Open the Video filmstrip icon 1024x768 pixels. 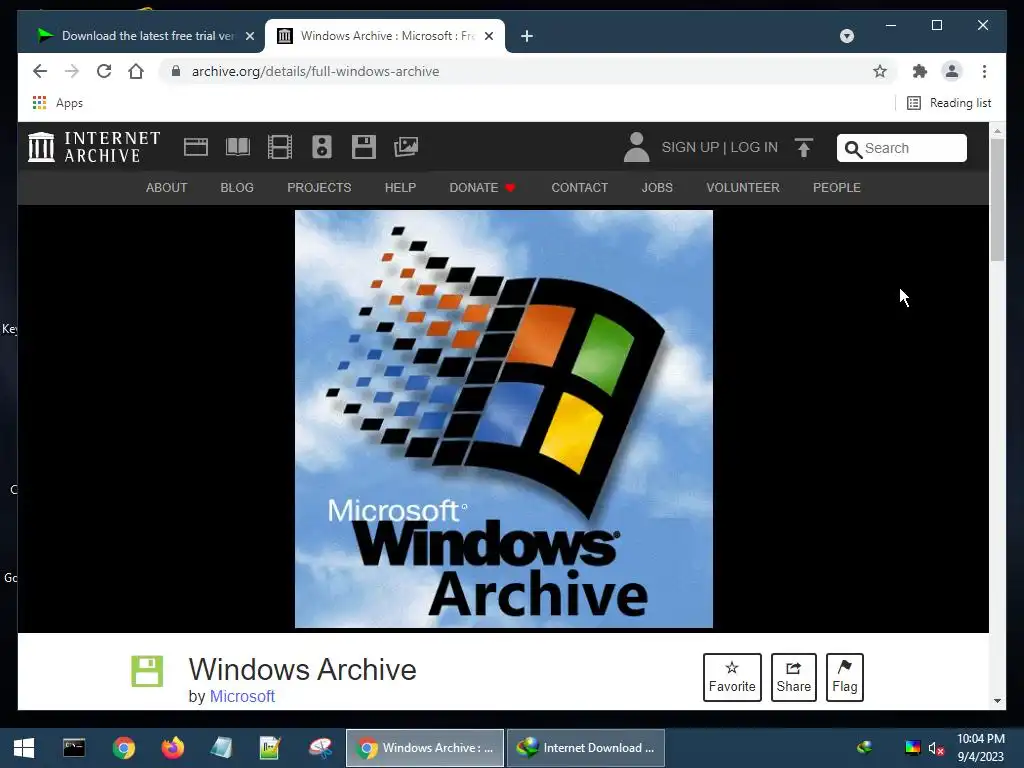tap(280, 147)
